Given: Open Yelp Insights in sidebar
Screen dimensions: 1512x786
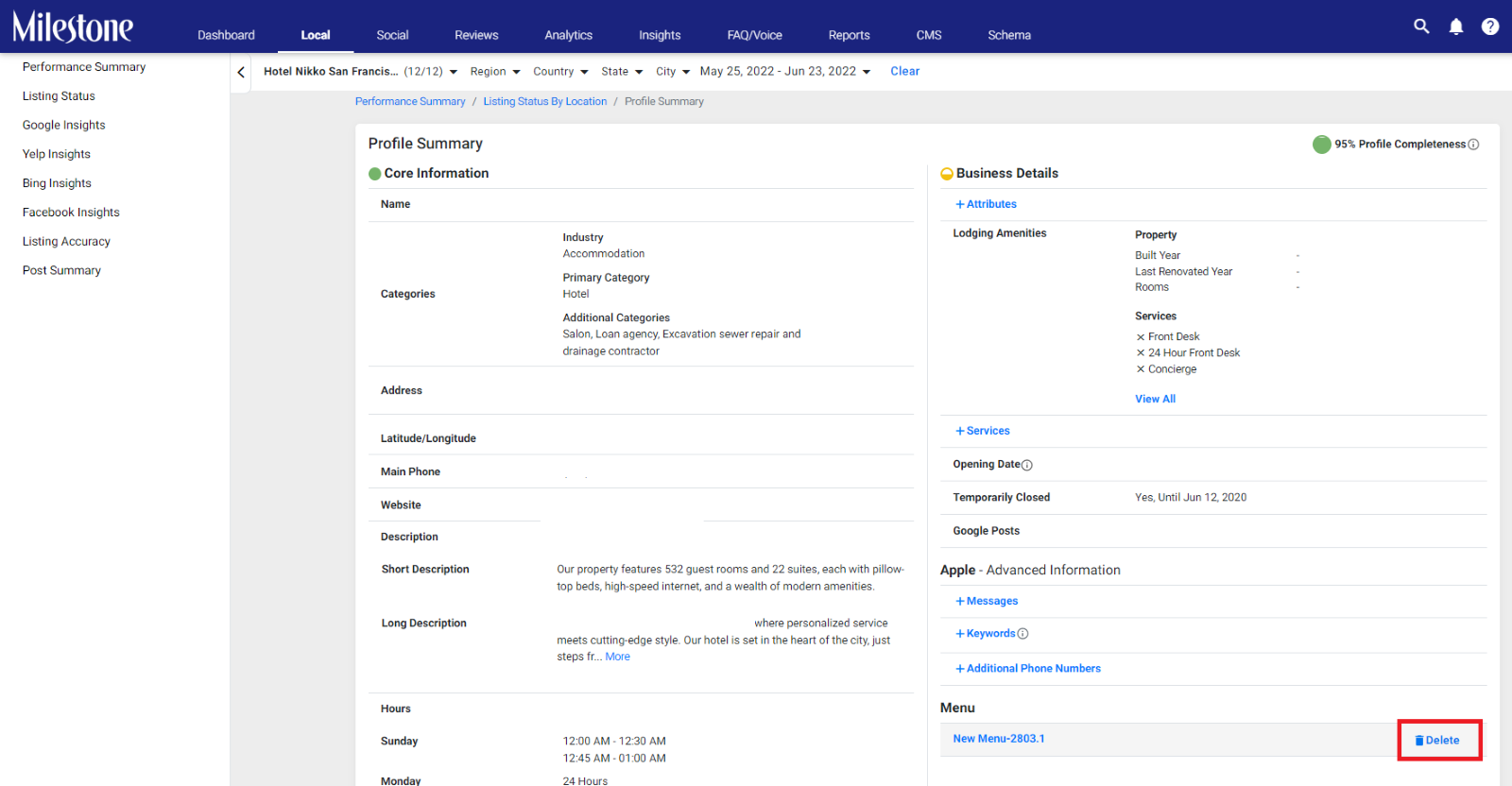Looking at the screenshot, I should [57, 154].
